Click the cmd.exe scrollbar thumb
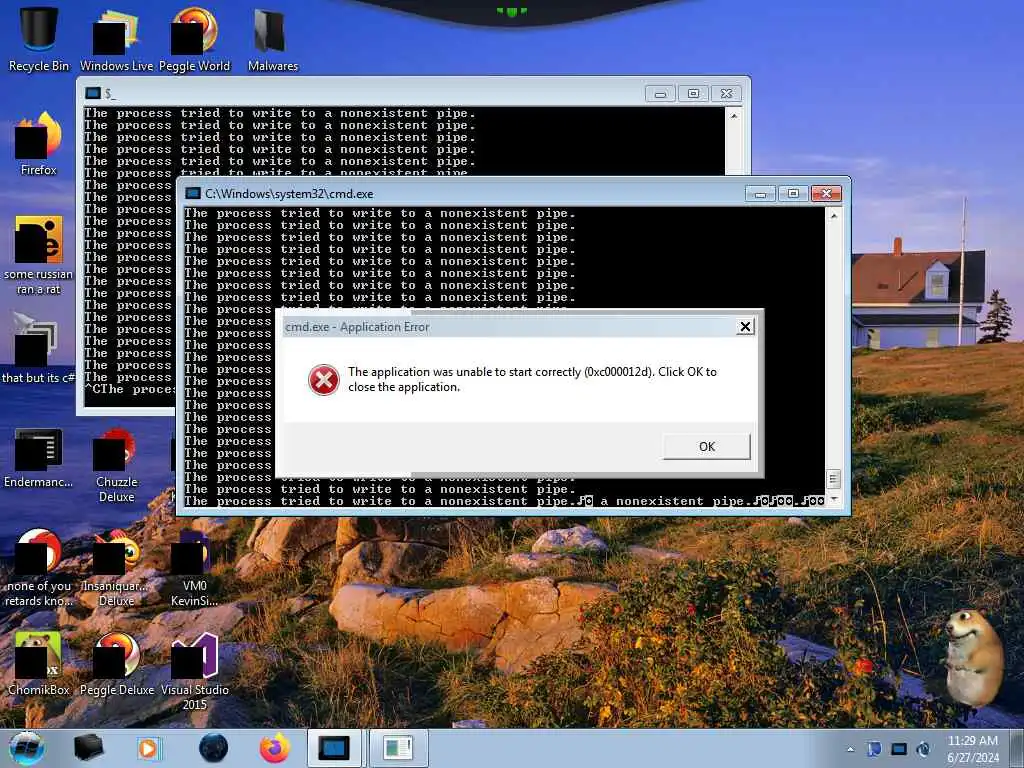This screenshot has height=768, width=1024. pyautogui.click(x=833, y=479)
